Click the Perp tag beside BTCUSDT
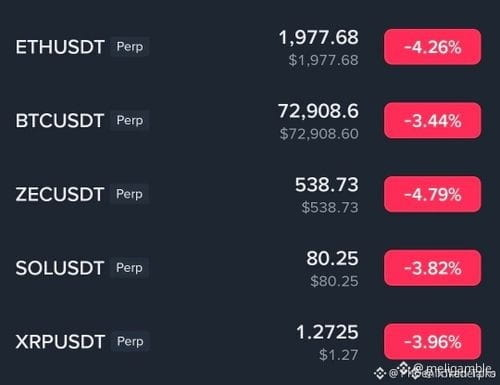The width and height of the screenshot is (500, 385). (x=130, y=120)
